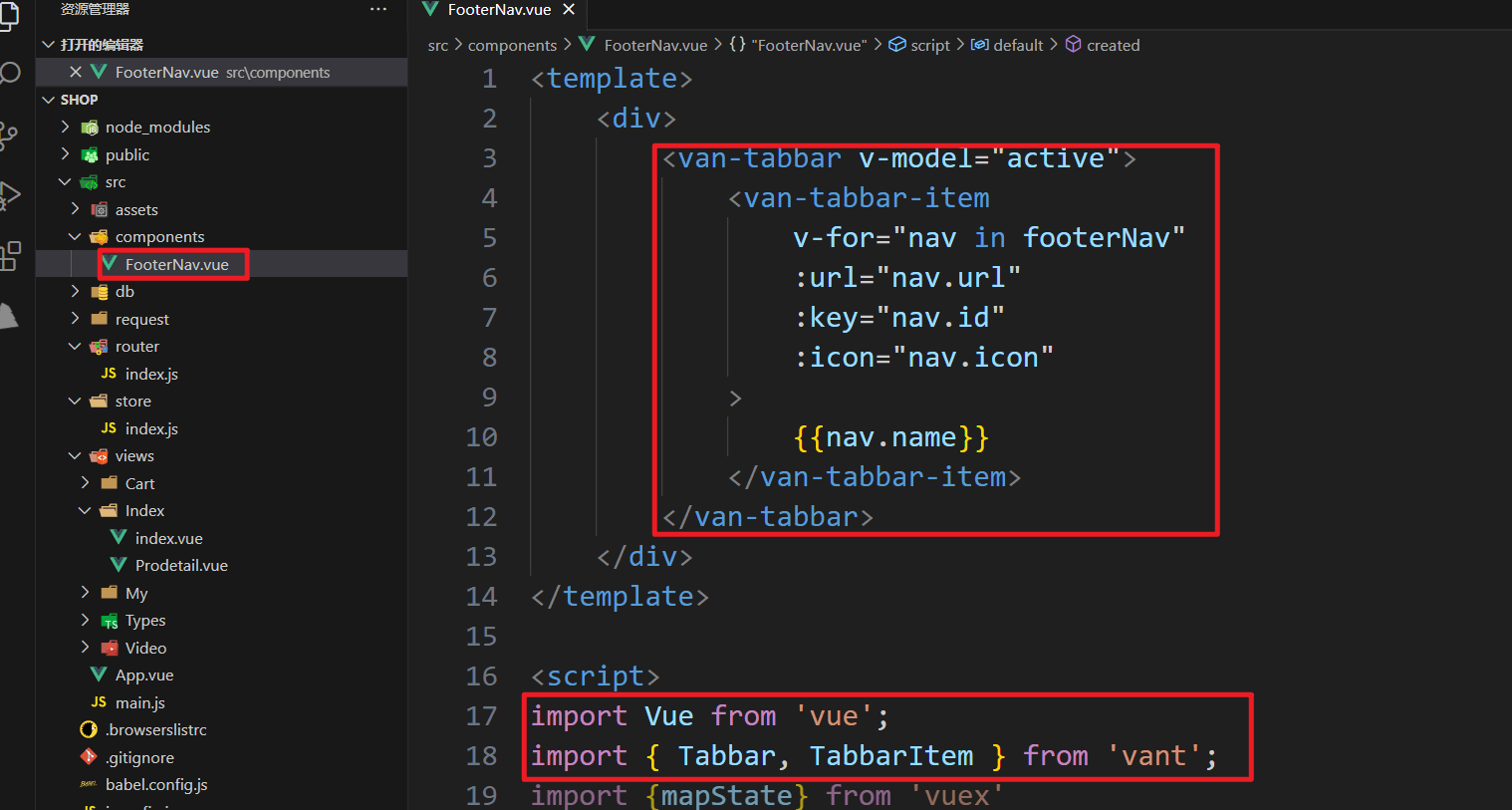Open the Extensions icon in activity bar
The image size is (1512, 810).
point(10,255)
